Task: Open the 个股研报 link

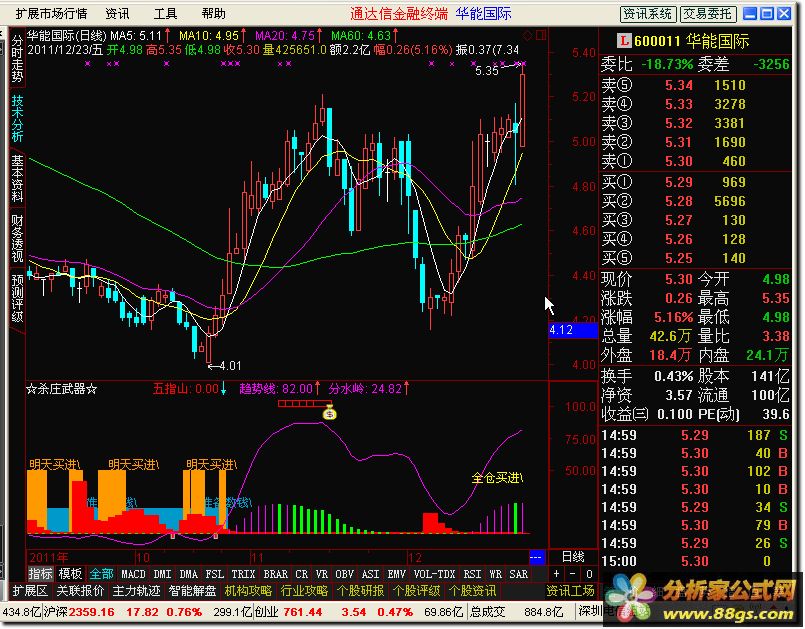Action: click(x=360, y=591)
